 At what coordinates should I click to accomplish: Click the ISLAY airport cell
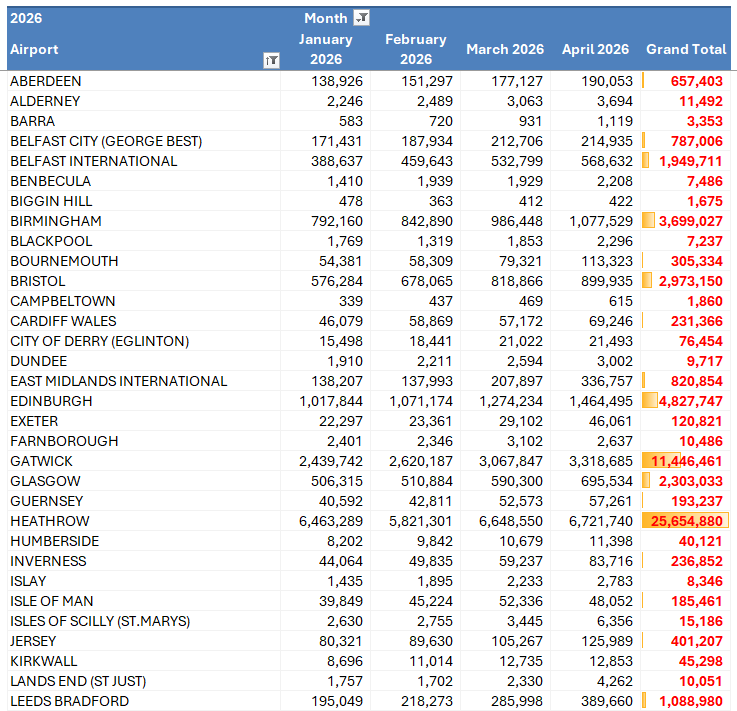click(28, 581)
